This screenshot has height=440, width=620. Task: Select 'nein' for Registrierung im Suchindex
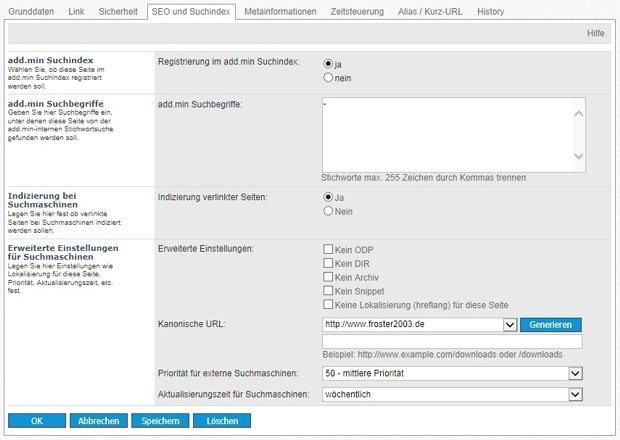click(x=328, y=77)
